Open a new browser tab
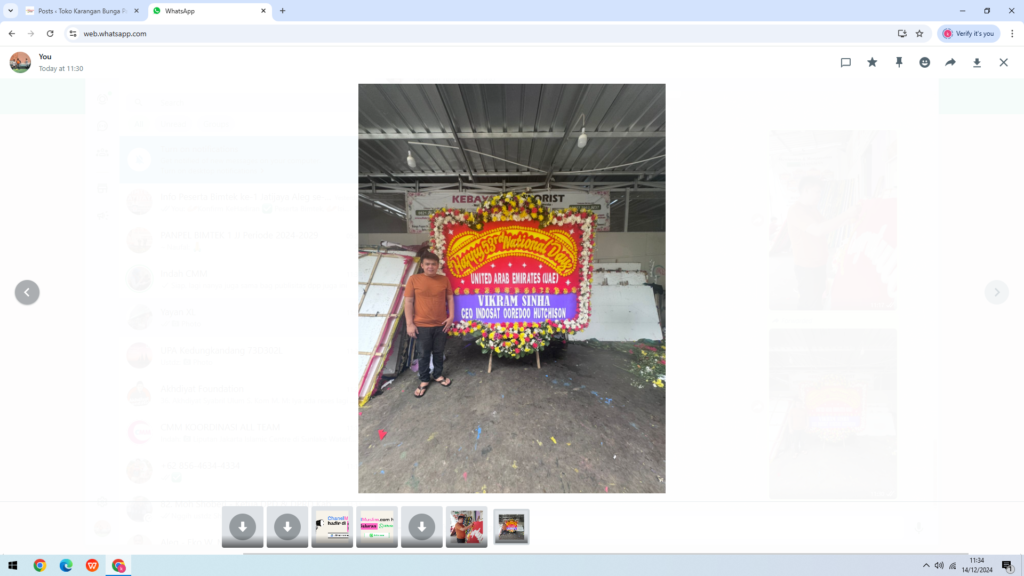The image size is (1024, 576). tap(282, 11)
